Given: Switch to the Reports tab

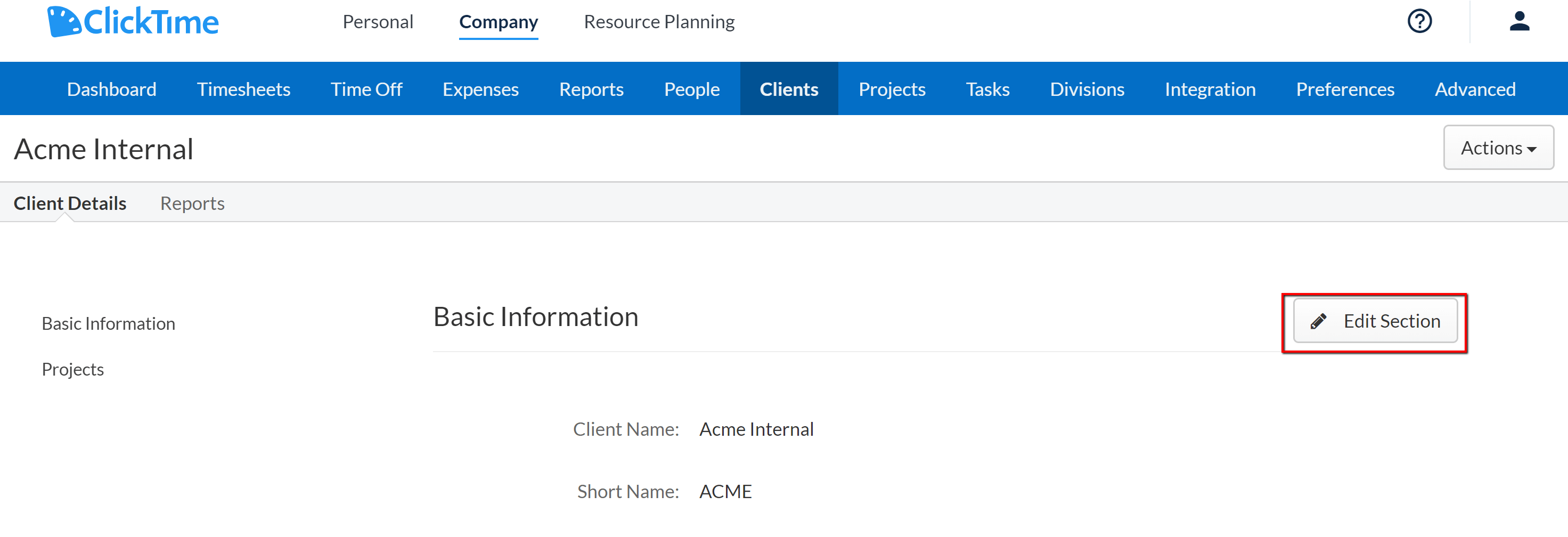Looking at the screenshot, I should click(x=192, y=203).
